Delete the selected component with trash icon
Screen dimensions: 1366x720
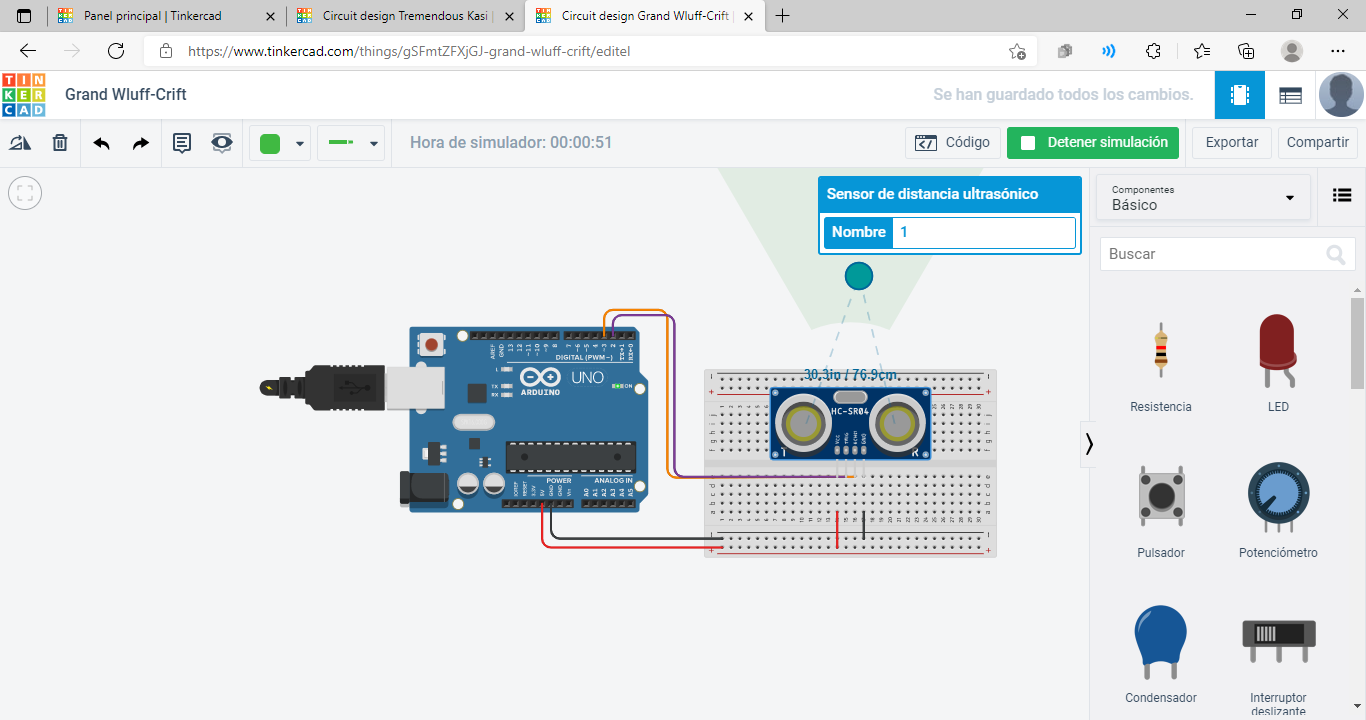[x=60, y=143]
